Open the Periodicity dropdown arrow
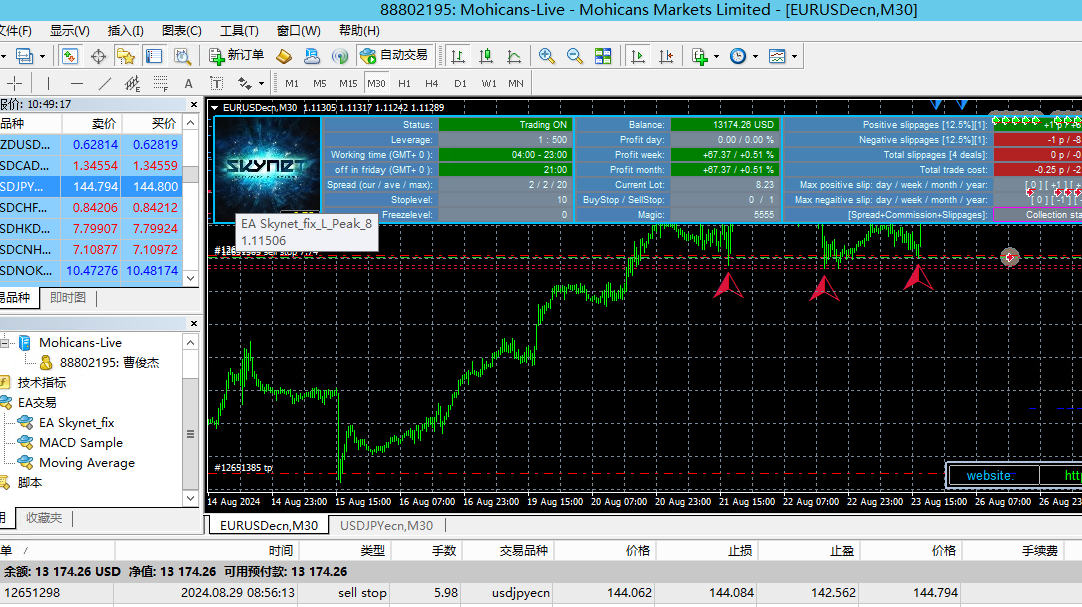 click(x=756, y=57)
